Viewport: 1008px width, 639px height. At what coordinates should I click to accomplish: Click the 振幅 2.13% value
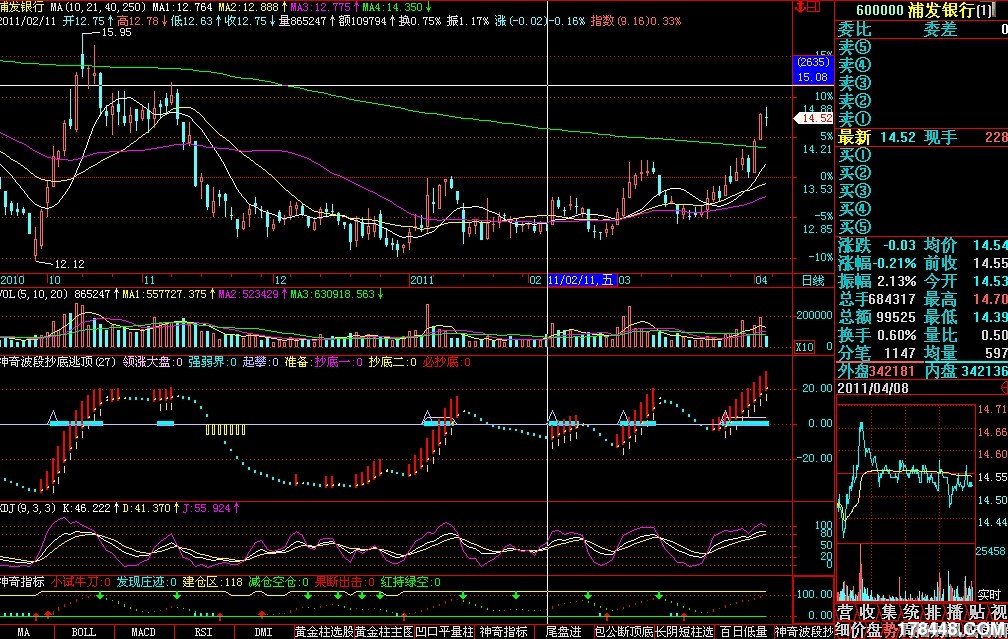click(x=896, y=281)
